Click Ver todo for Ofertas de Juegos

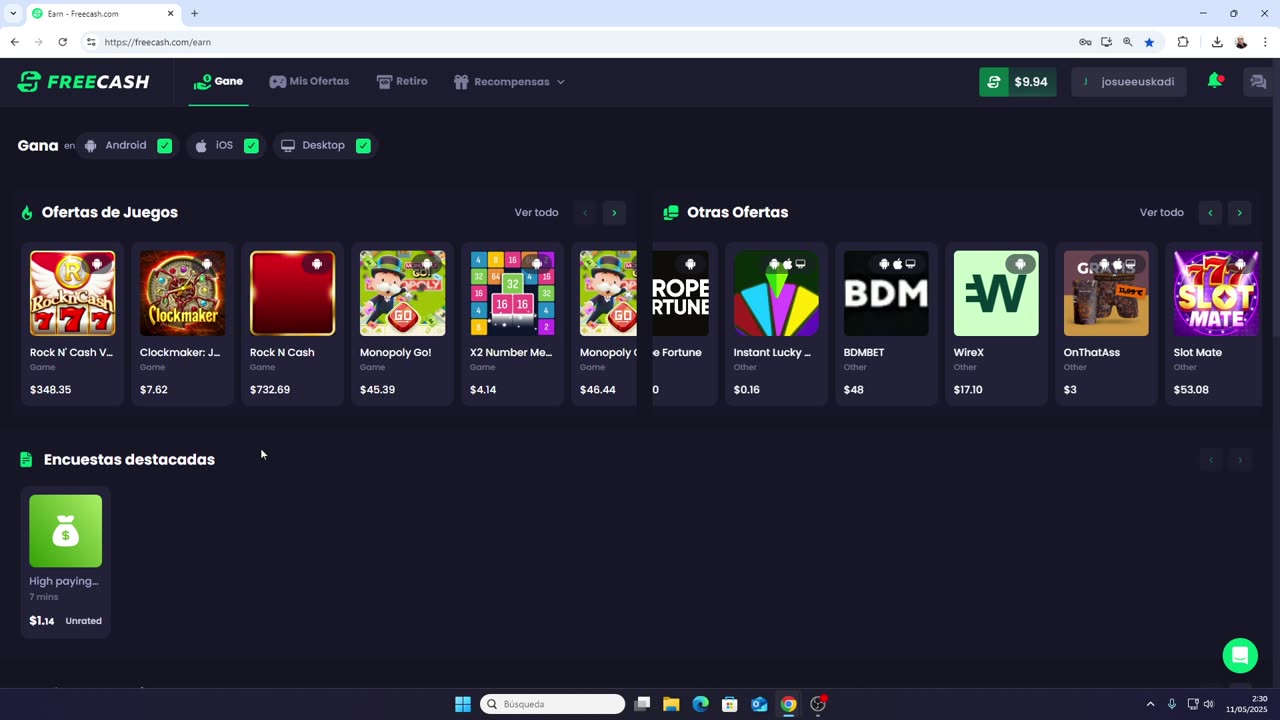tap(536, 212)
